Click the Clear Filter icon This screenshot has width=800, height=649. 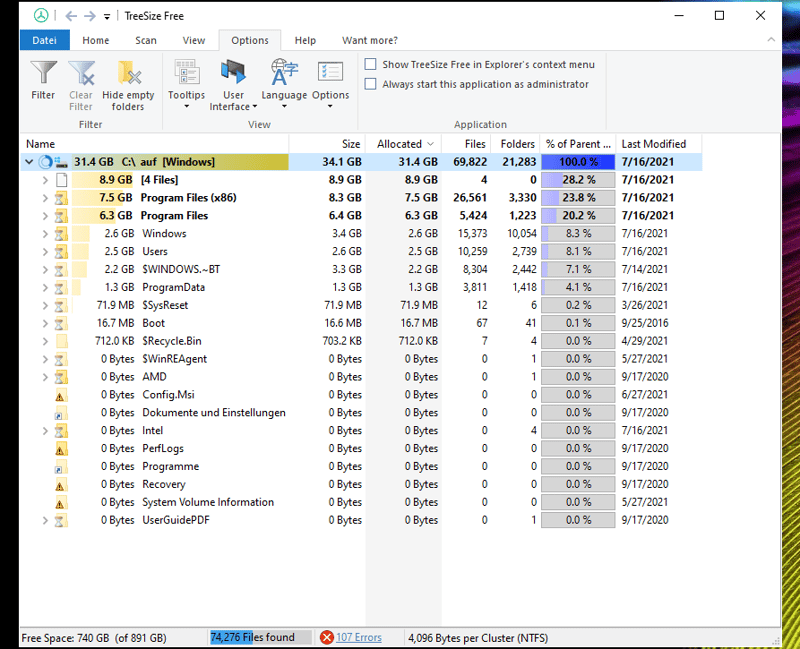pos(81,73)
